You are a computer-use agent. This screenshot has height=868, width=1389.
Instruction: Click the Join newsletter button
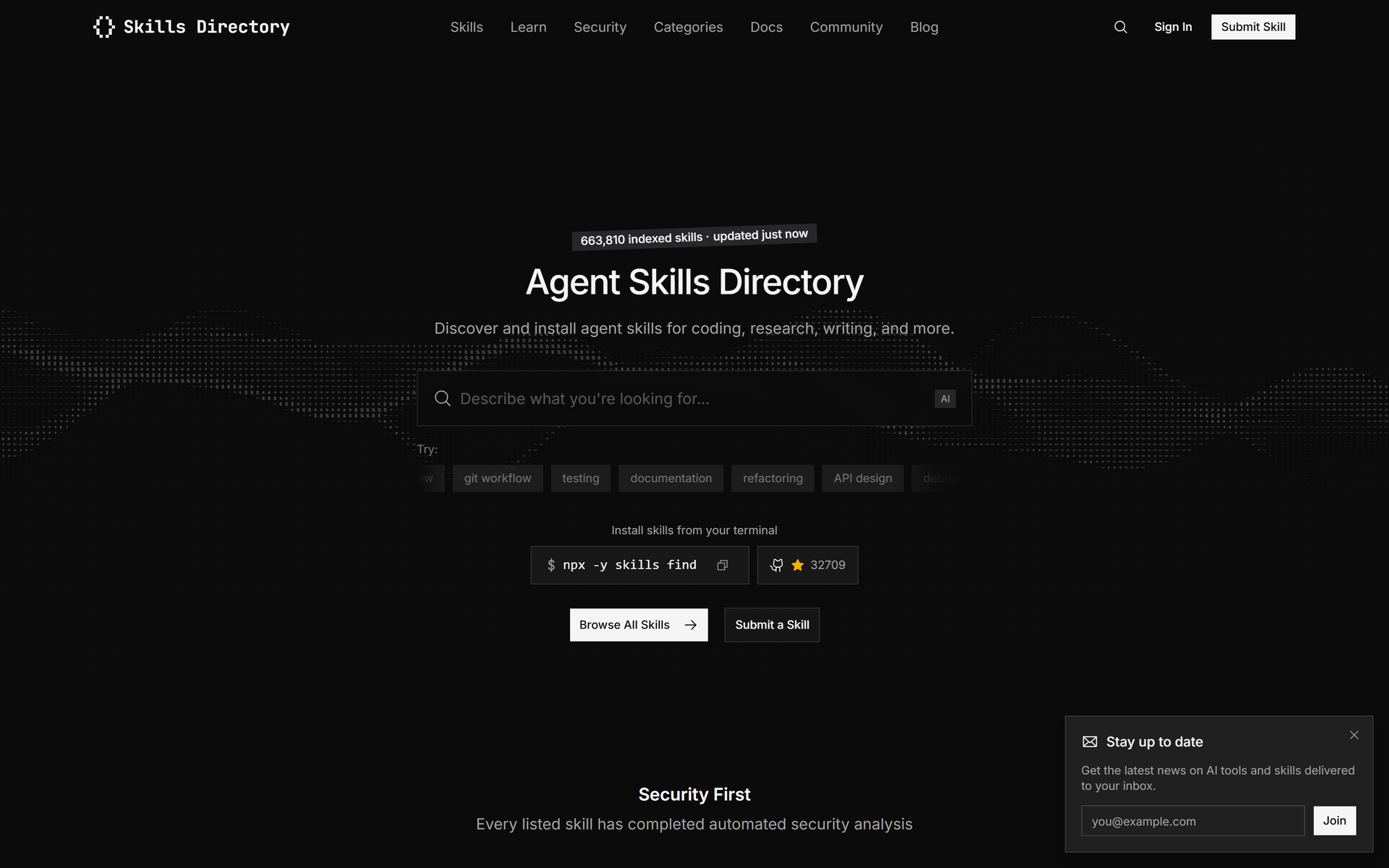click(1334, 821)
